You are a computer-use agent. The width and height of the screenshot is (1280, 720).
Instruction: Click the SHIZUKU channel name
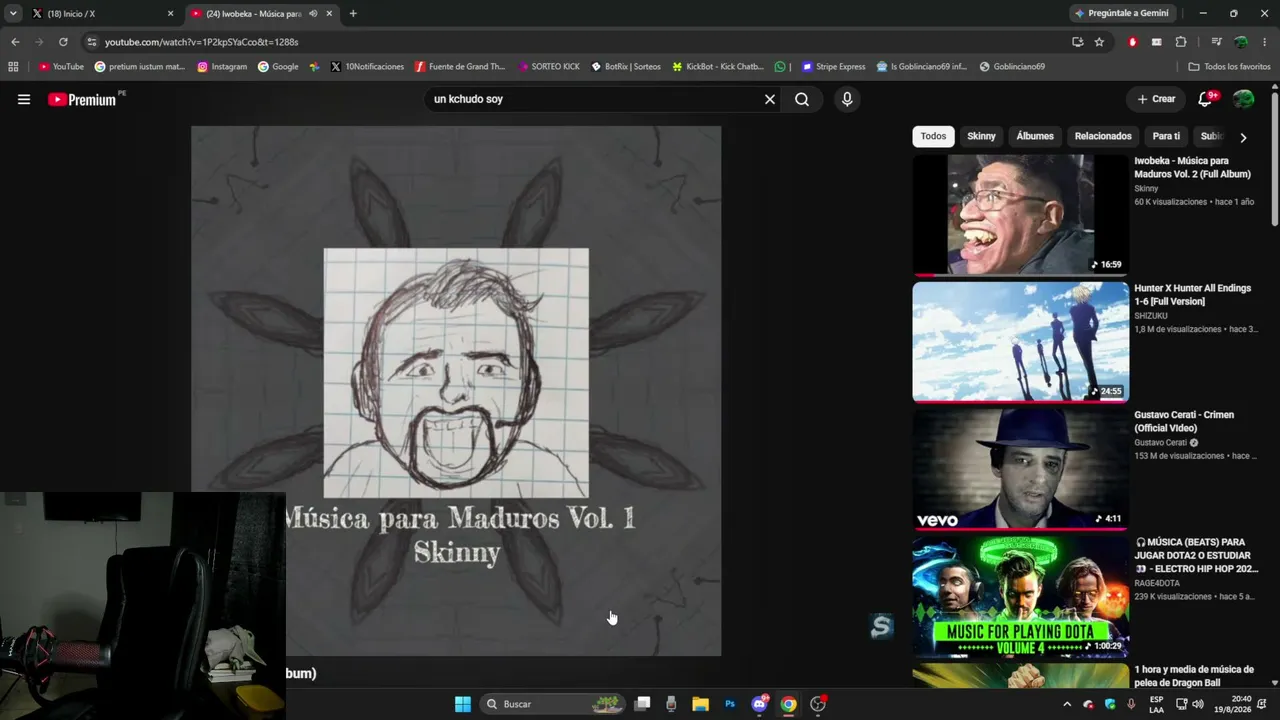click(1150, 316)
